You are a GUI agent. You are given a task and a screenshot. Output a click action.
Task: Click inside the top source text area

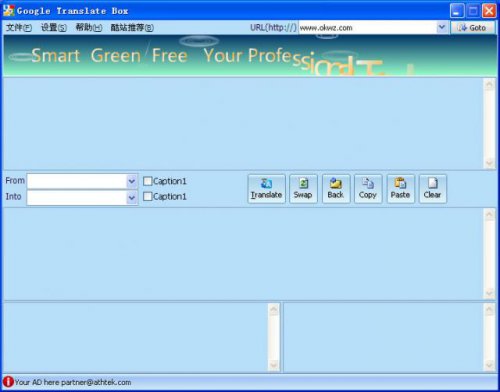click(x=243, y=123)
